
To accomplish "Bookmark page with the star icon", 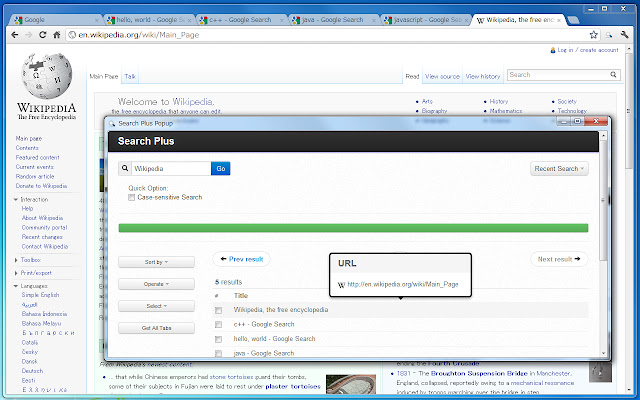I will (593, 35).
